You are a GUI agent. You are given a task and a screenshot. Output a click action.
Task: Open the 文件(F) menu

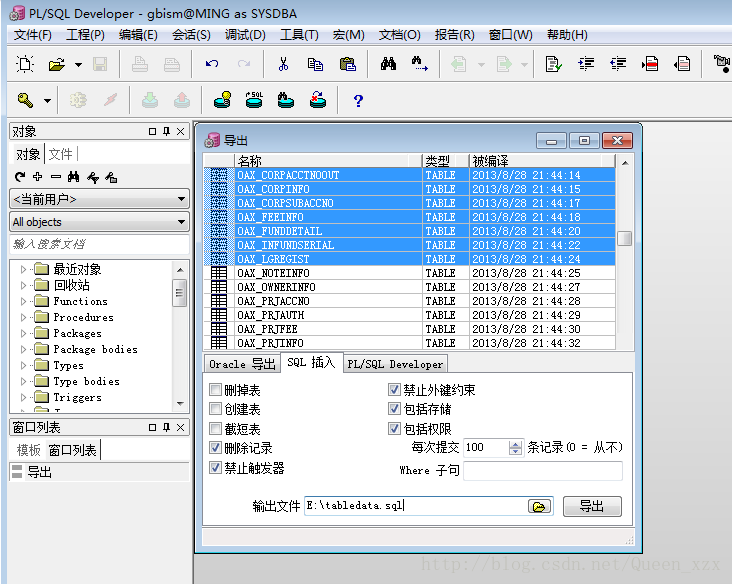point(32,35)
